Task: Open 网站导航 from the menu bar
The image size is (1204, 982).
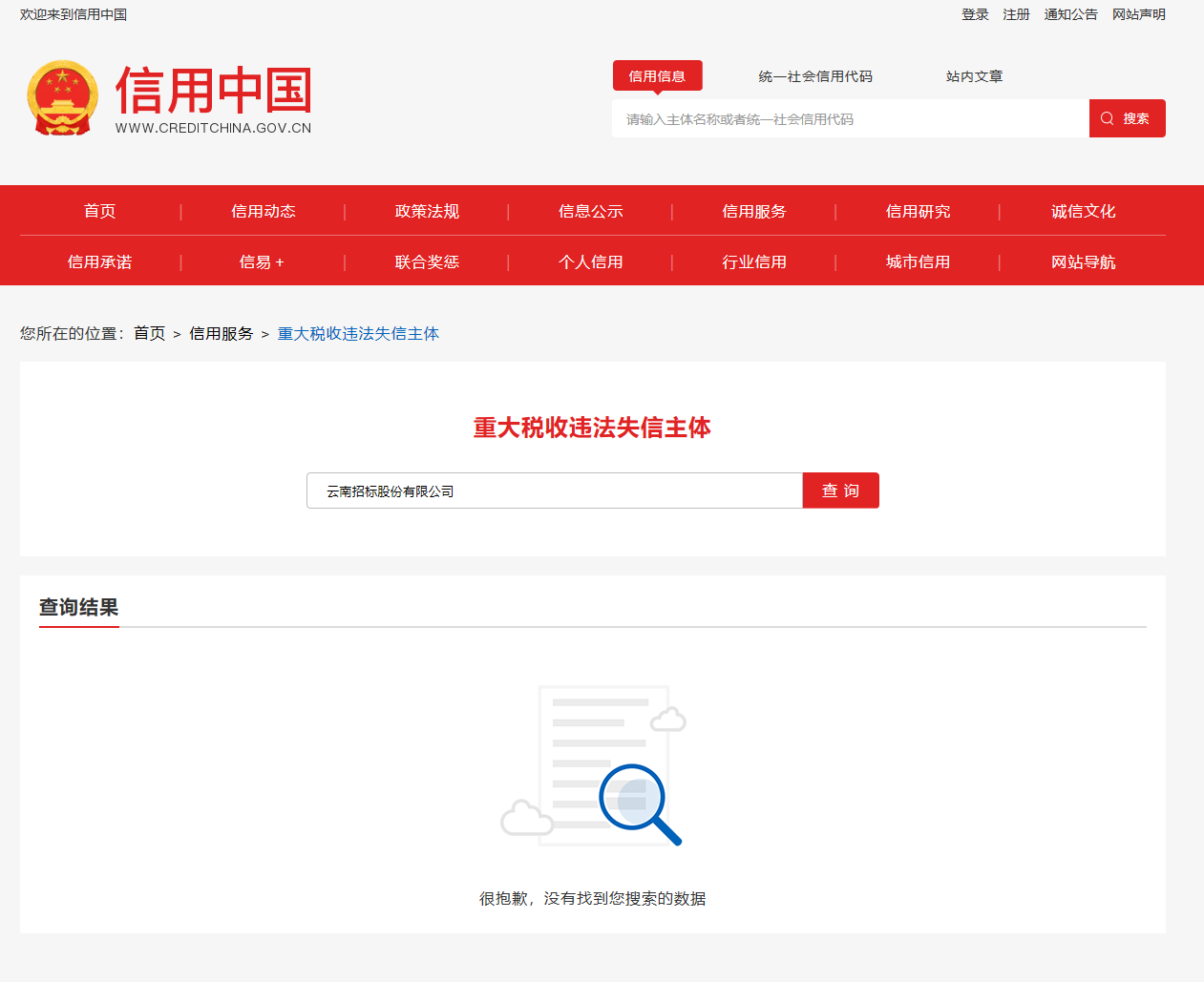Action: point(1083,261)
